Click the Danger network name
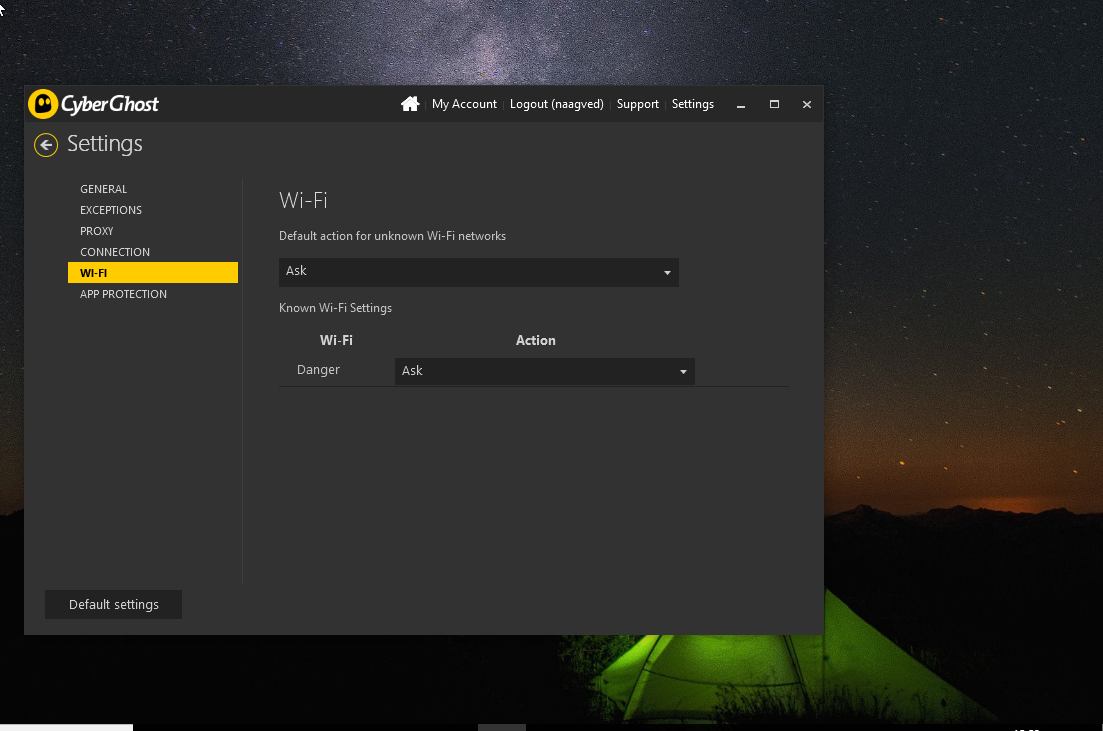 318,370
